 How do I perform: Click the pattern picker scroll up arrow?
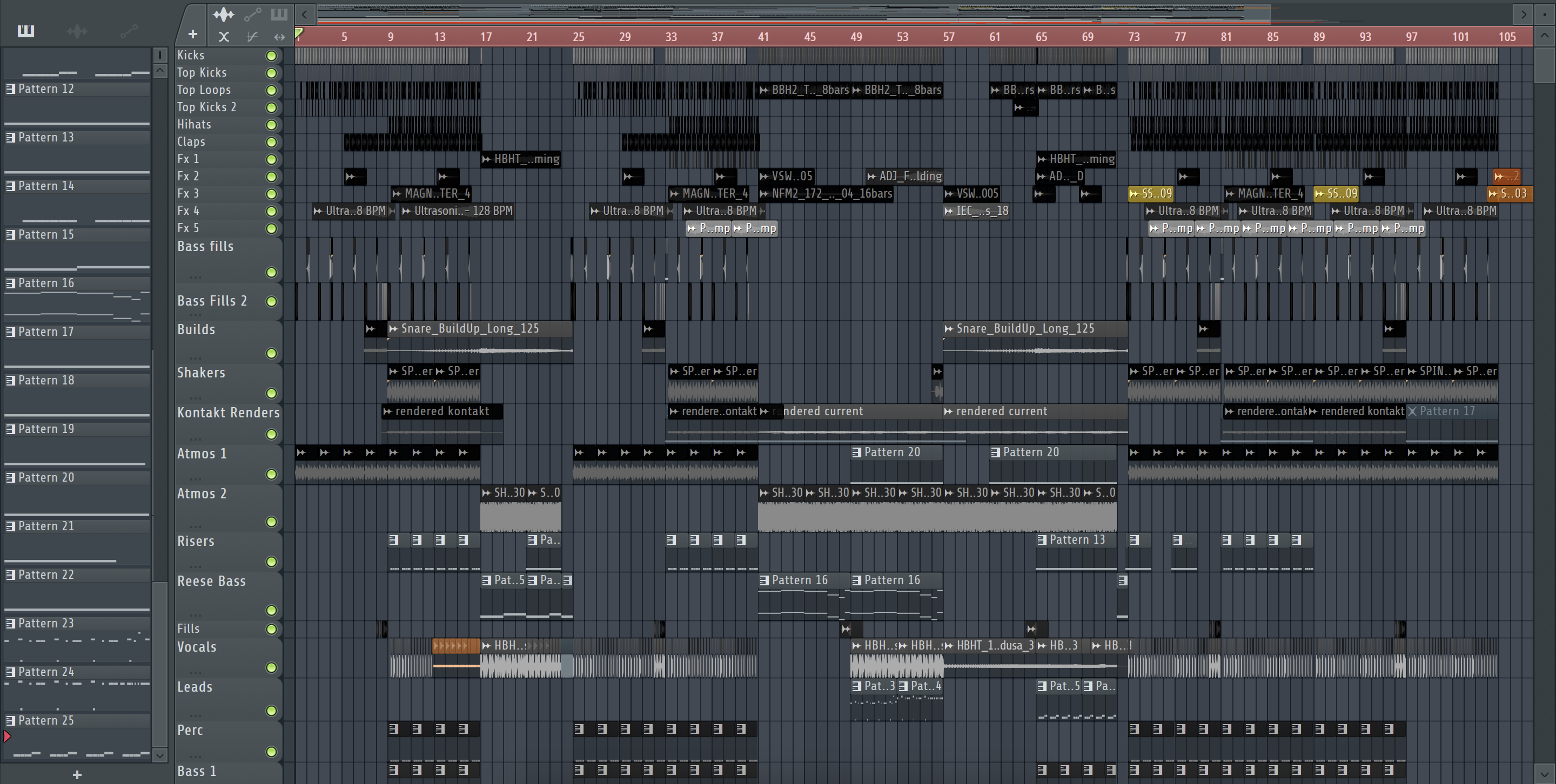pos(160,71)
